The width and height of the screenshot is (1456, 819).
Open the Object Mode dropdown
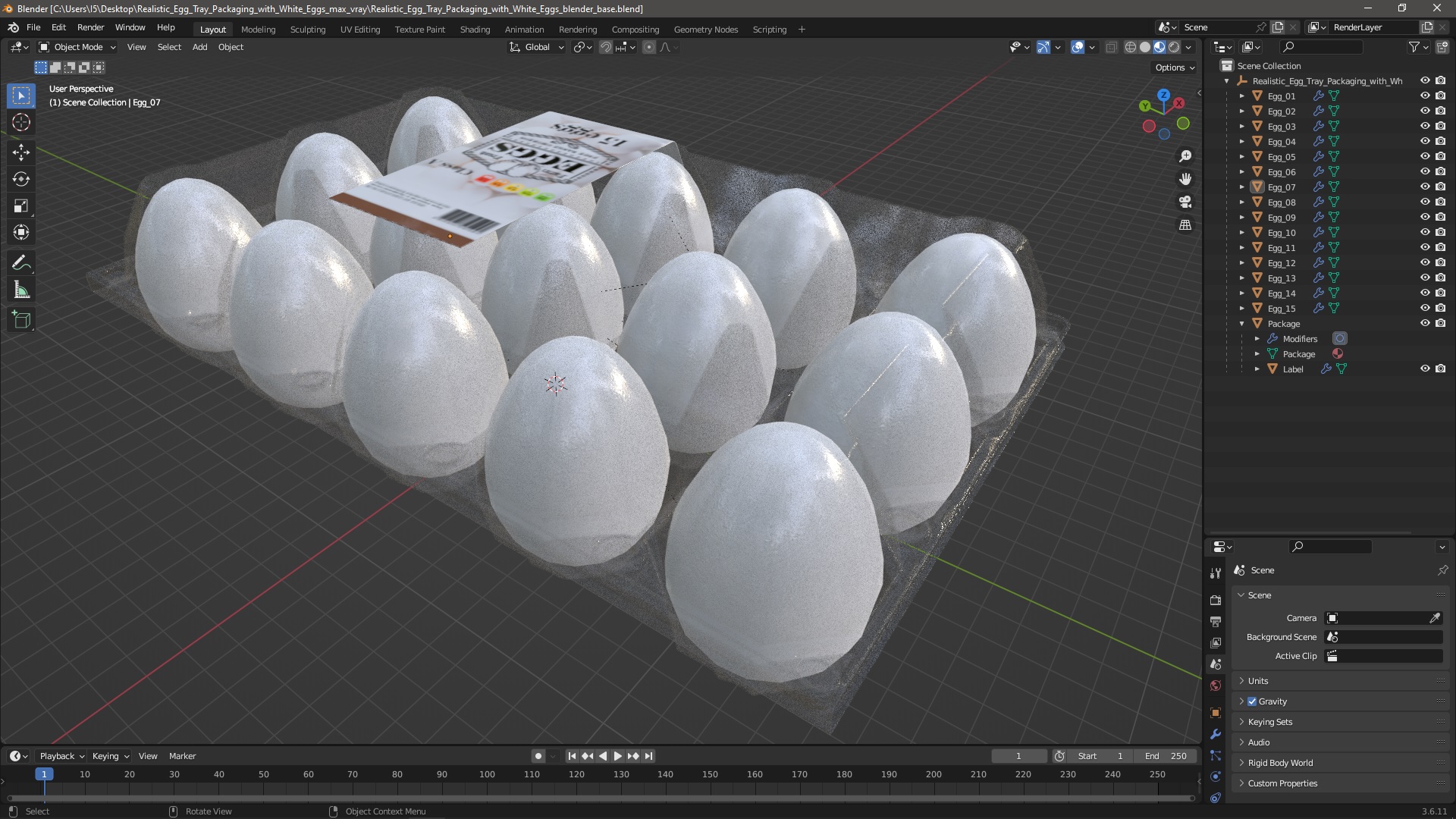pyautogui.click(x=77, y=47)
